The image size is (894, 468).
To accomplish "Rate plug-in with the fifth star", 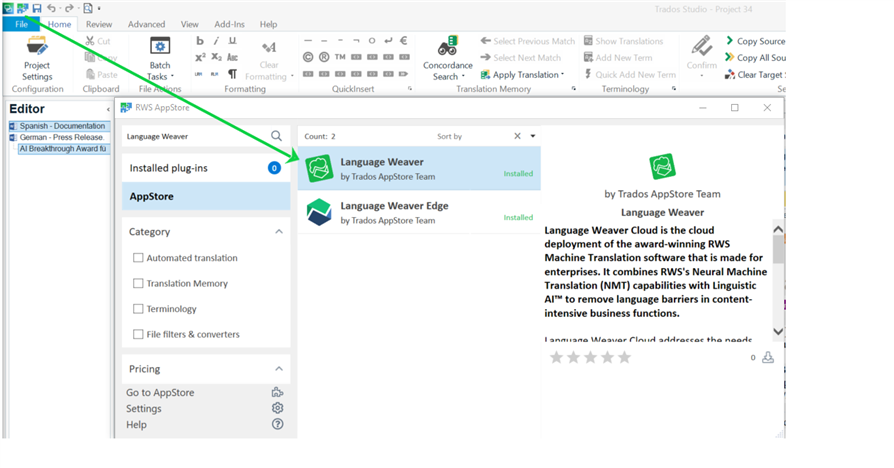I will [x=625, y=357].
